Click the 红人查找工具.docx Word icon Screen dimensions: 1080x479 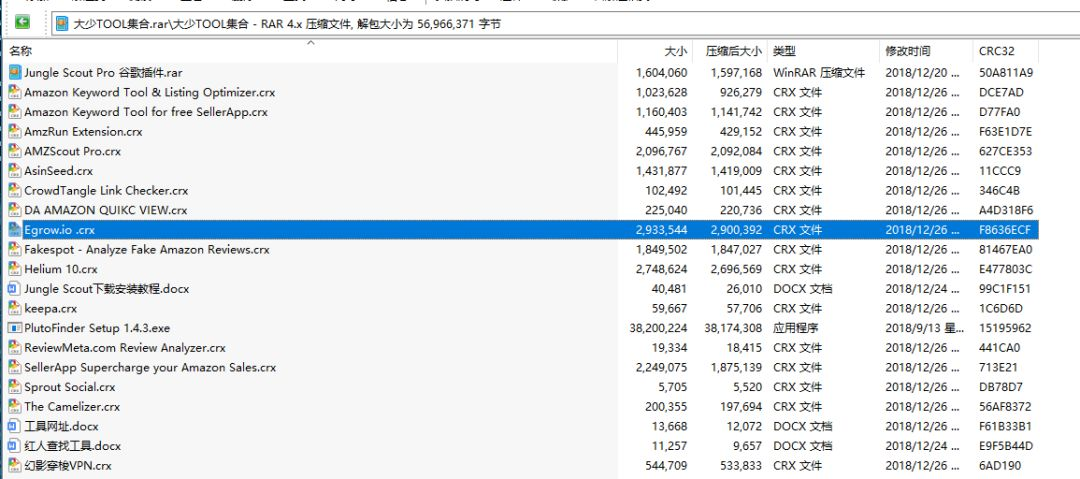14,446
